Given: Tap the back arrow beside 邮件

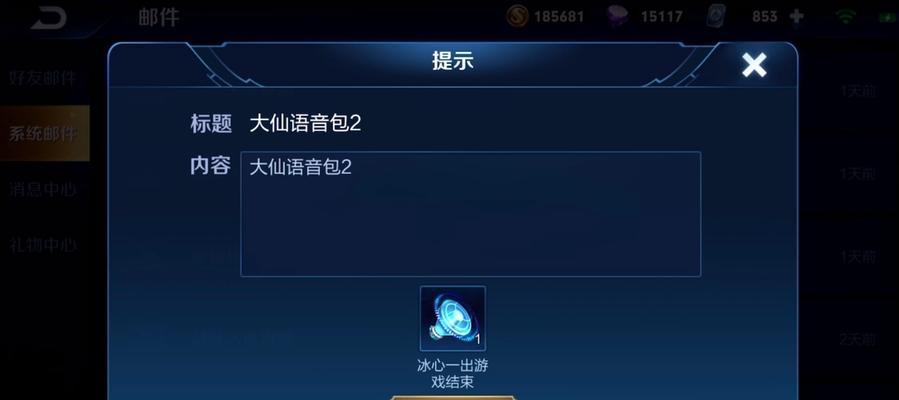Looking at the screenshot, I should (x=49, y=17).
